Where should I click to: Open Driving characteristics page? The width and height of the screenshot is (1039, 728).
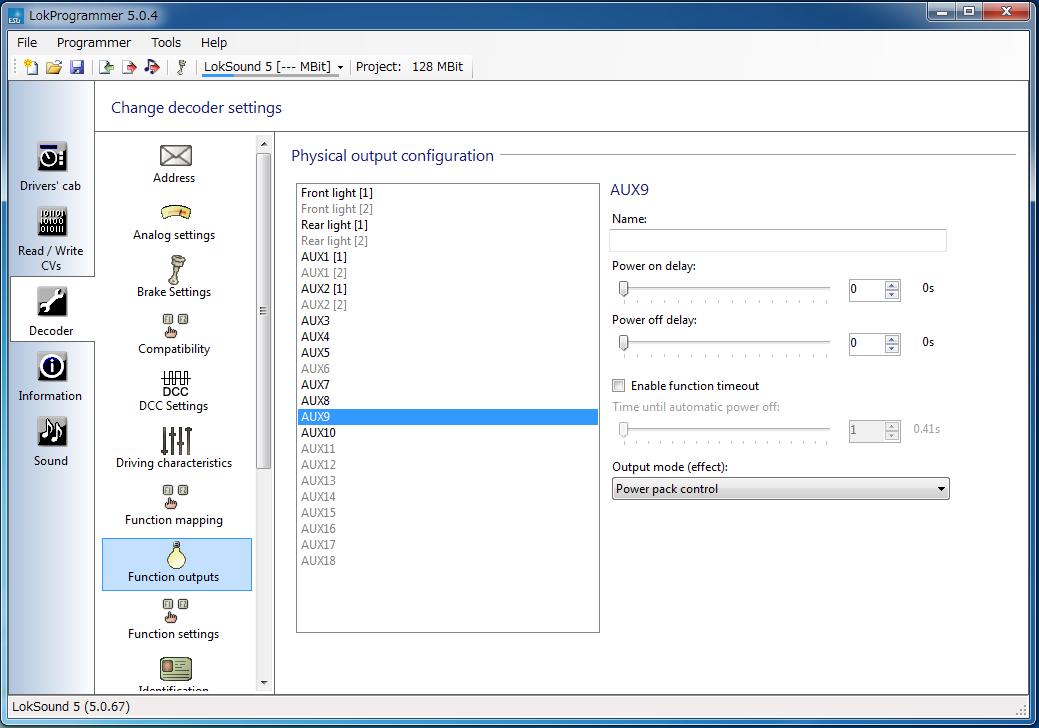coord(175,447)
